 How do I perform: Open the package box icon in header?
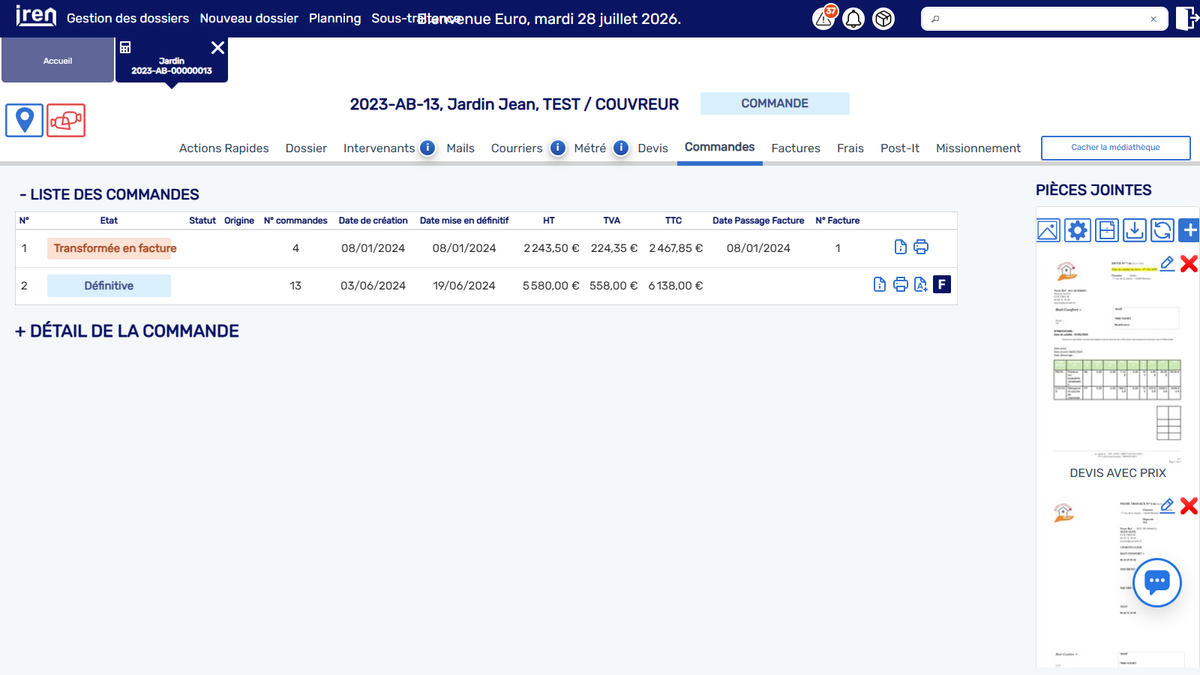click(x=883, y=19)
